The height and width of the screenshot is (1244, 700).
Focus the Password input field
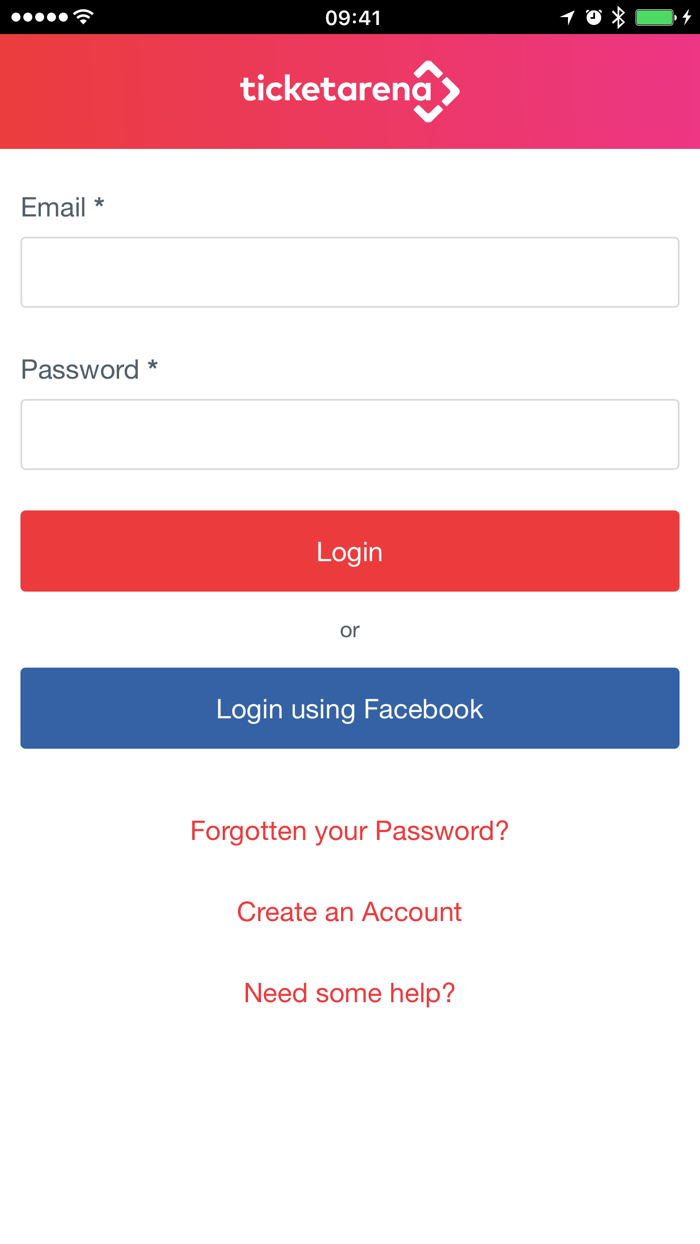click(x=350, y=434)
